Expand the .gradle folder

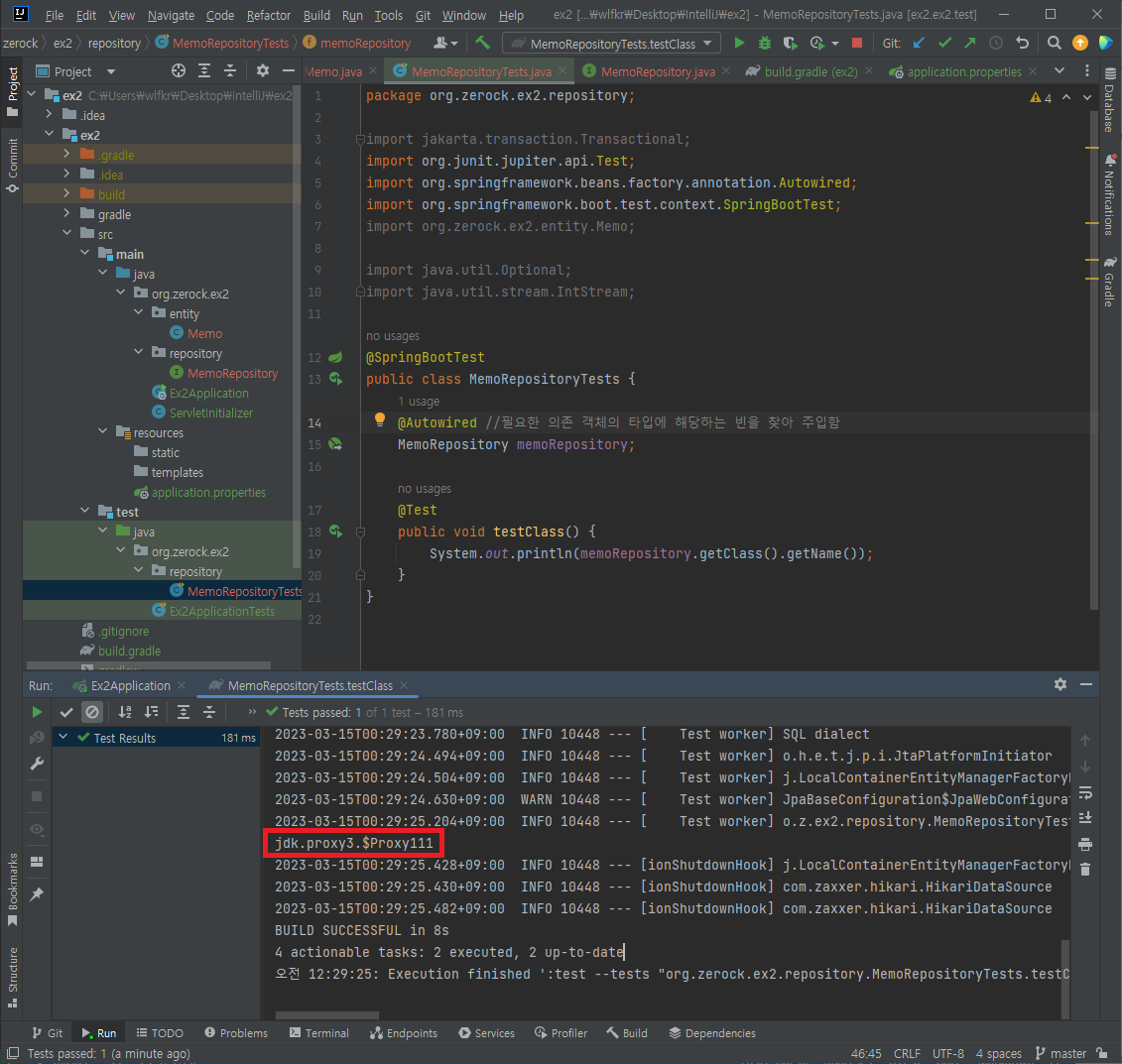(x=66, y=154)
